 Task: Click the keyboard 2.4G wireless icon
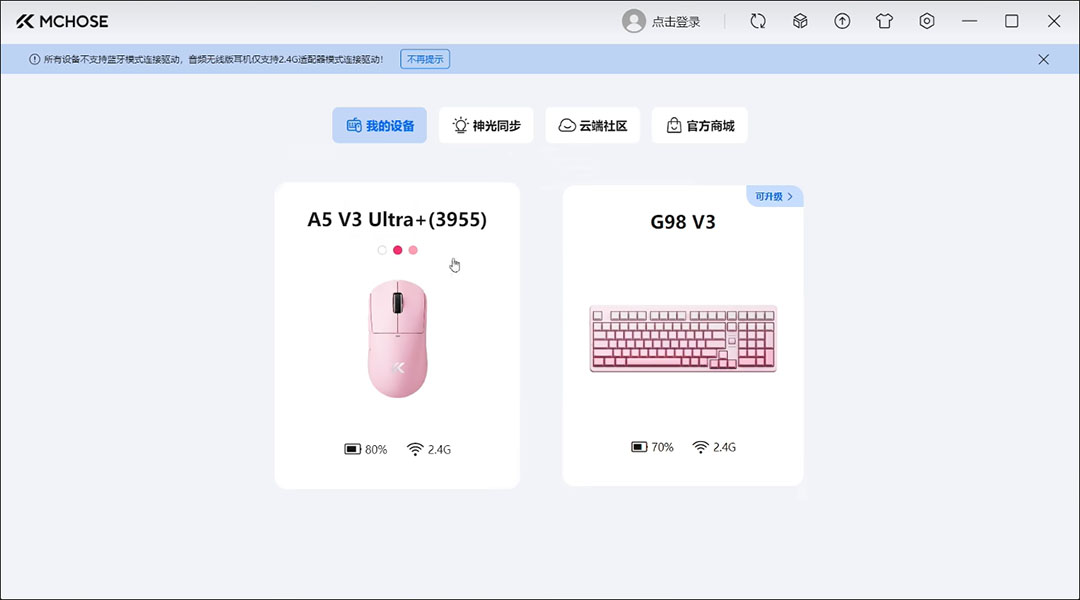coord(700,447)
